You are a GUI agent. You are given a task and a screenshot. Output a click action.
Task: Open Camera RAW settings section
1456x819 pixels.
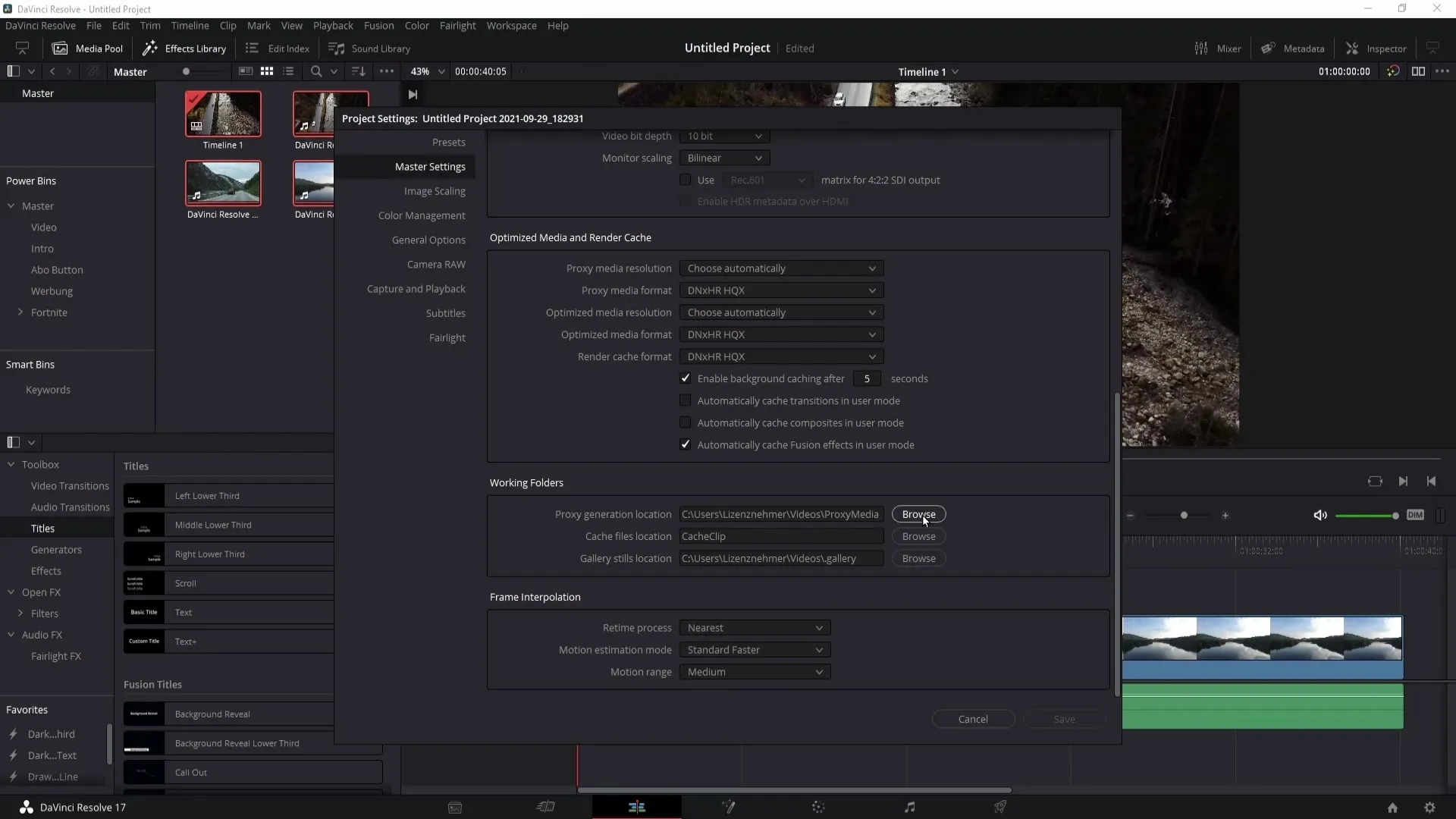[437, 263]
